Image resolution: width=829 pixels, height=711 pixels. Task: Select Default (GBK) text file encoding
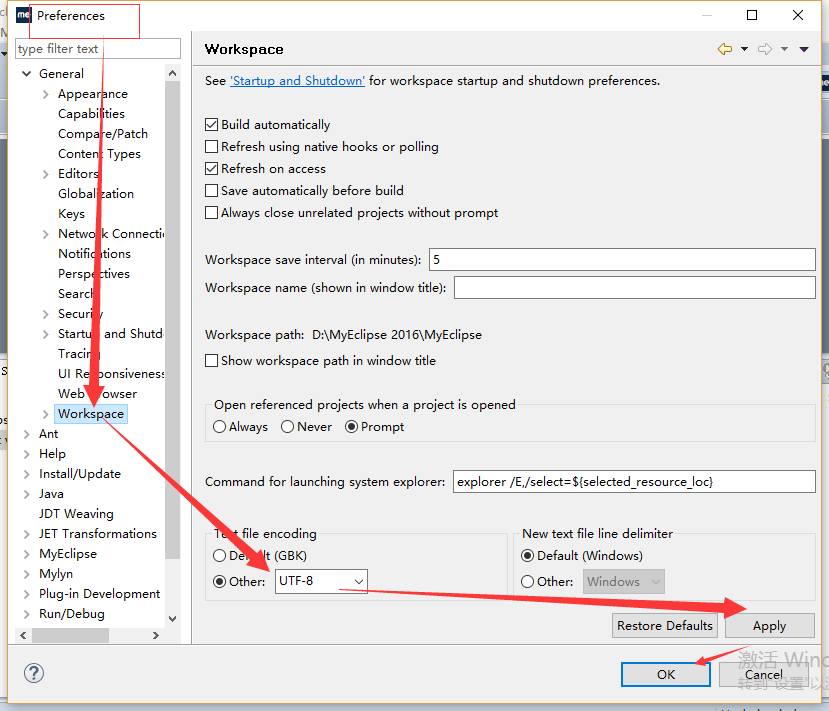pos(219,556)
